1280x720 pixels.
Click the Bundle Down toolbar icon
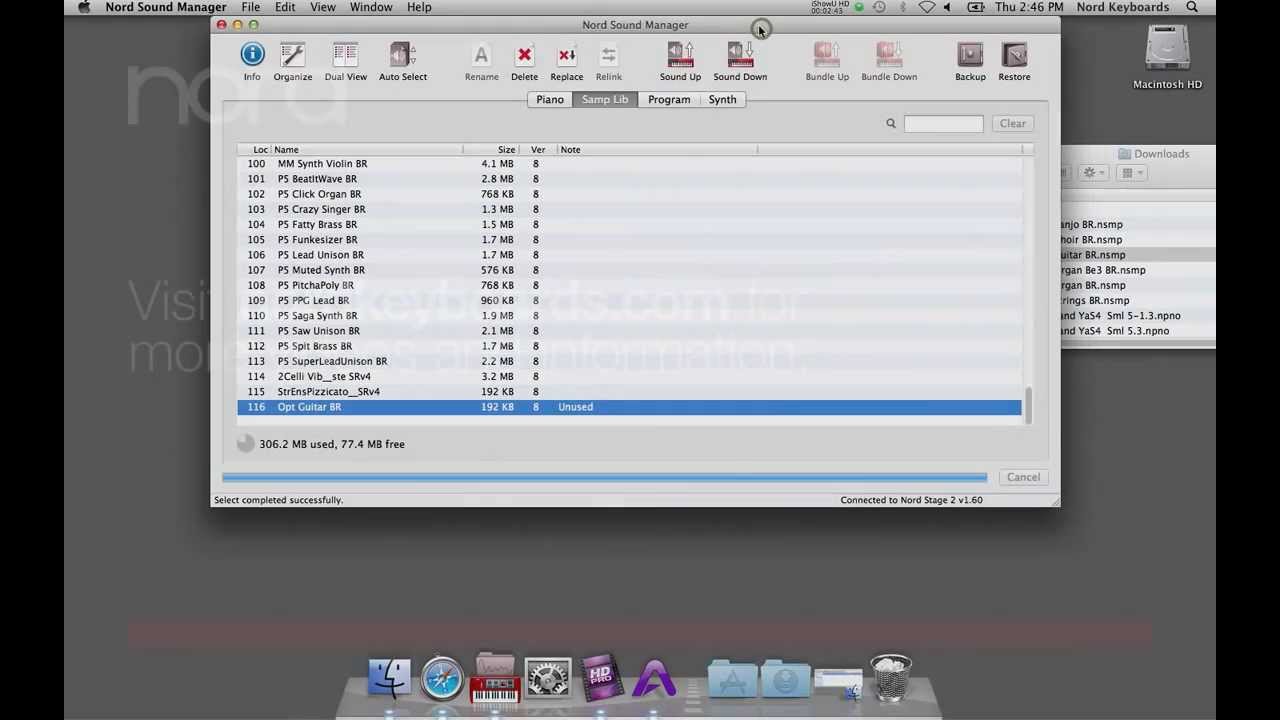[x=889, y=62]
